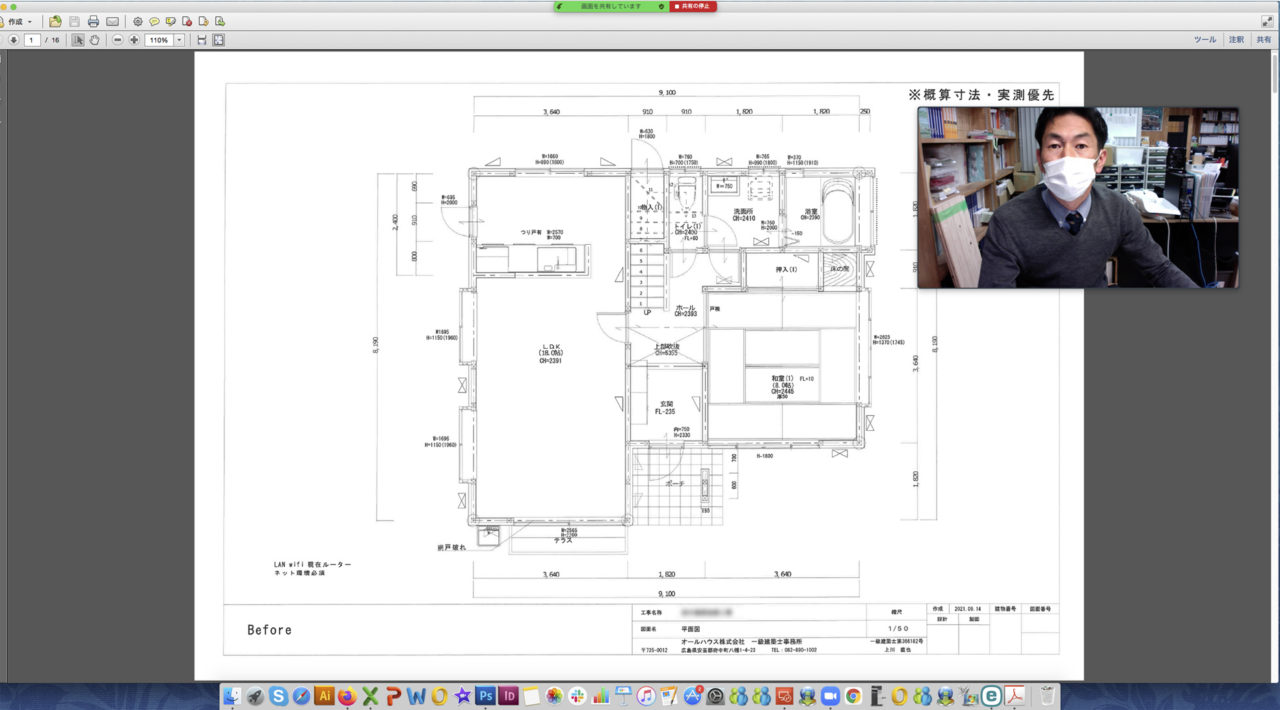Image resolution: width=1280 pixels, height=710 pixels.
Task: Click the fit full page icon
Action: tap(218, 40)
